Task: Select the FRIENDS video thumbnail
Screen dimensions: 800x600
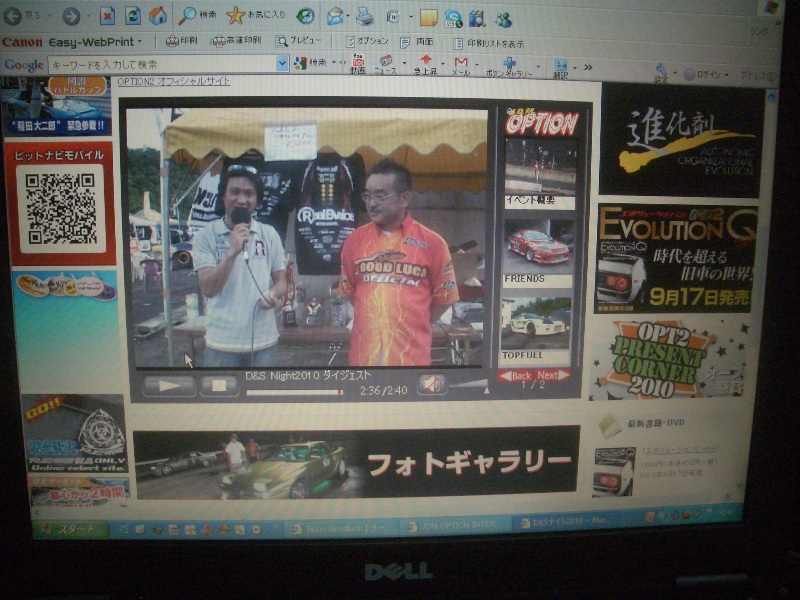Action: [537, 253]
